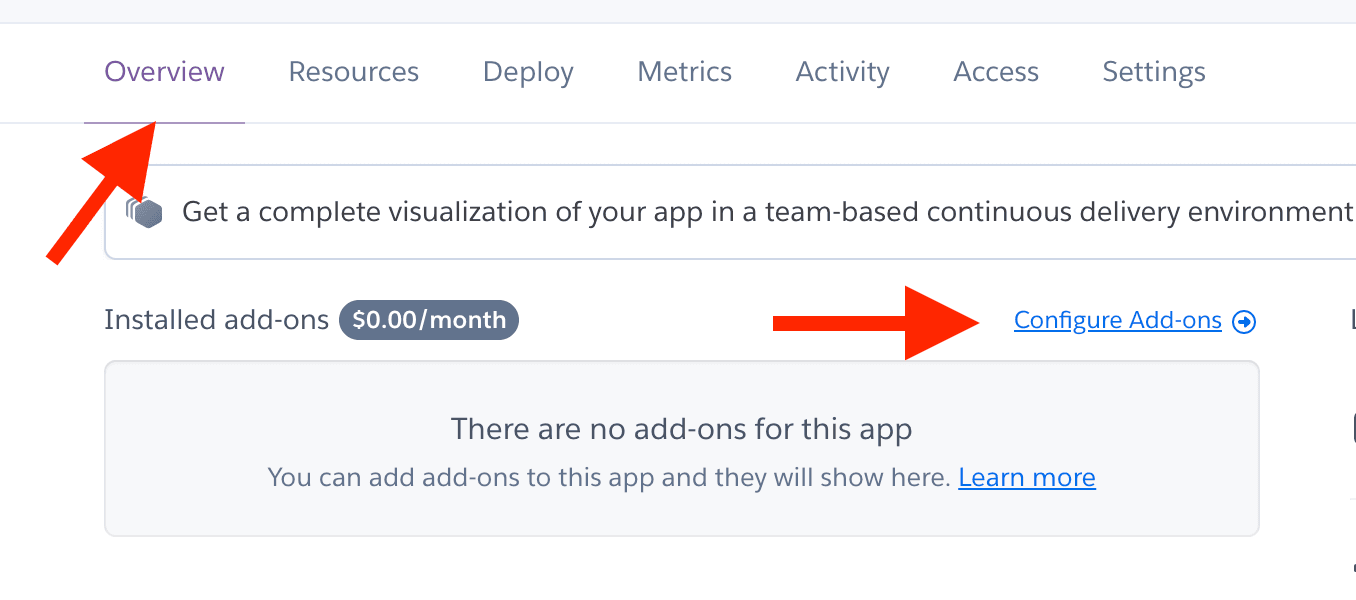Click the continuous delivery banner text

[766, 212]
